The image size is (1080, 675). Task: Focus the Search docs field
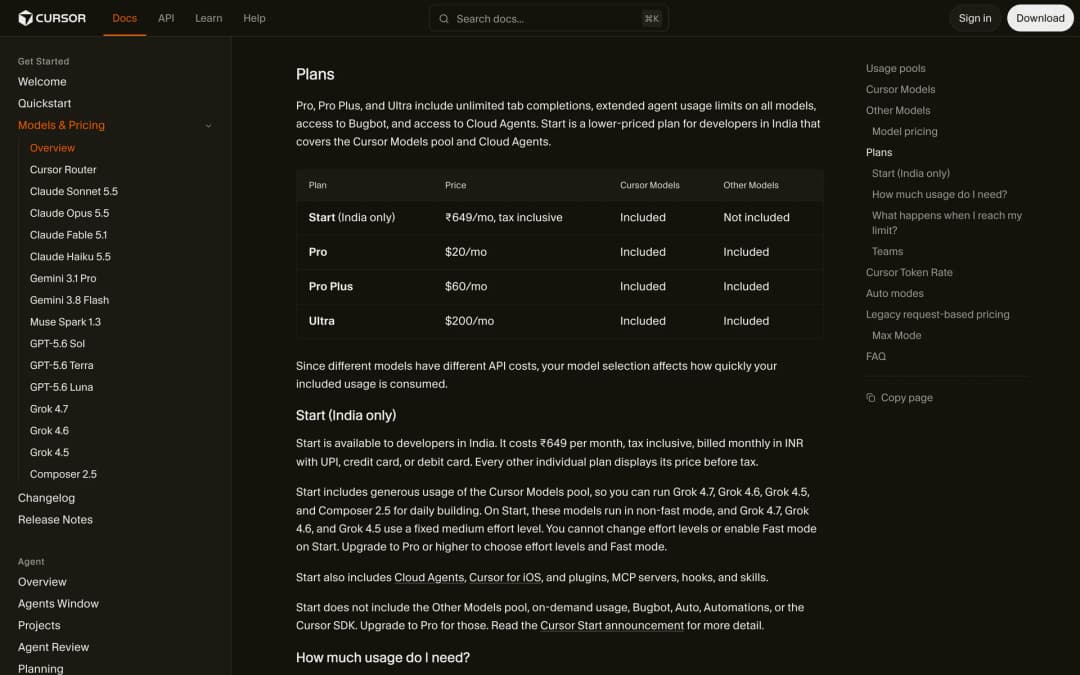pyautogui.click(x=548, y=19)
